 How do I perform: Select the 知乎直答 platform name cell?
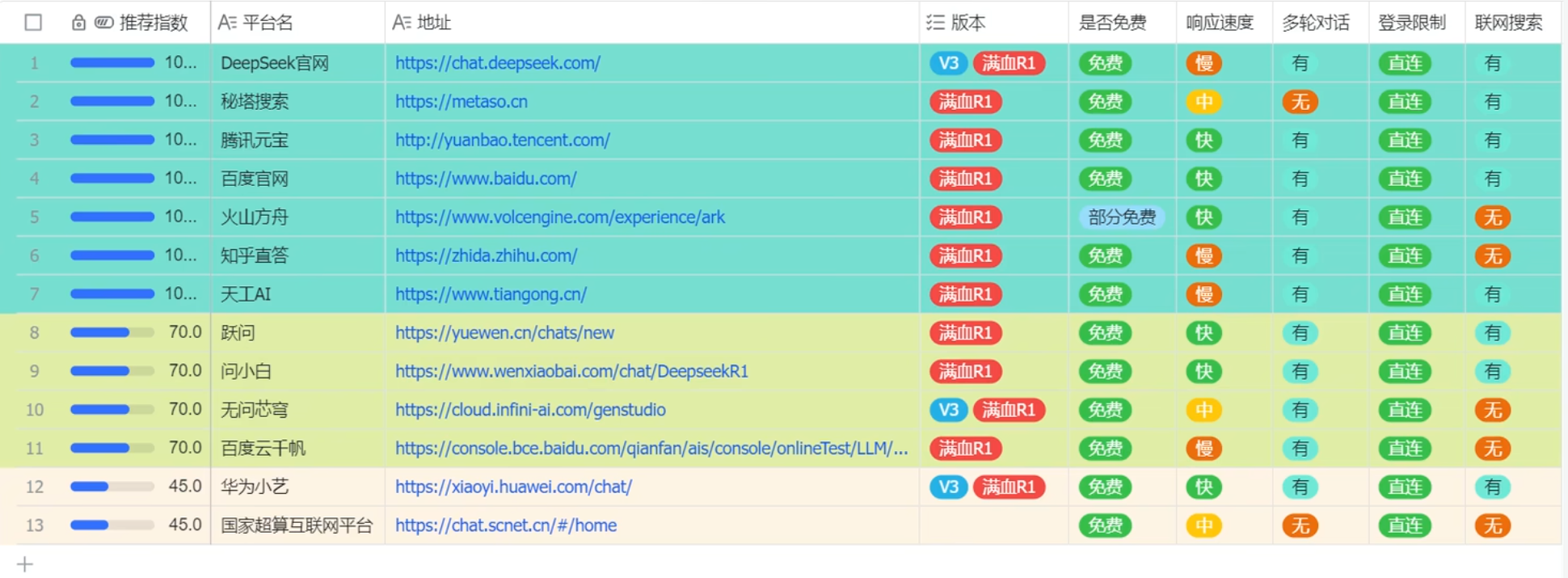coord(297,255)
